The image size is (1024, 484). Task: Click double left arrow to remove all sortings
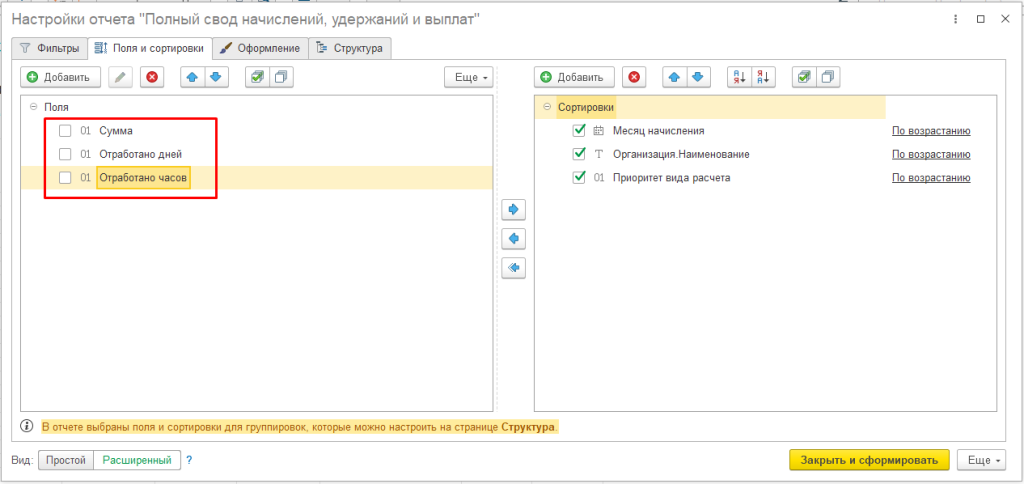click(x=514, y=268)
